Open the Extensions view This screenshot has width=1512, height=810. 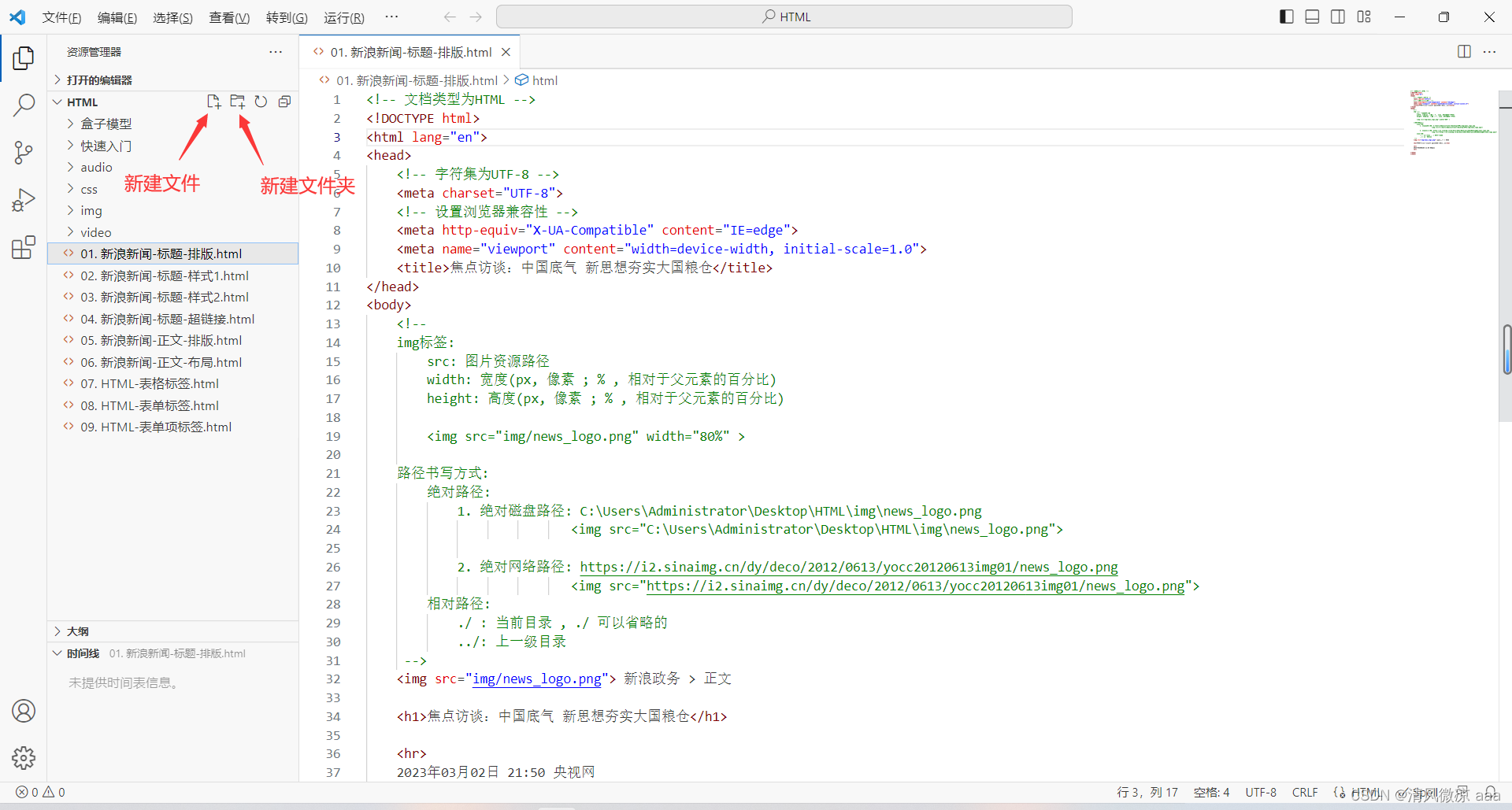[24, 247]
